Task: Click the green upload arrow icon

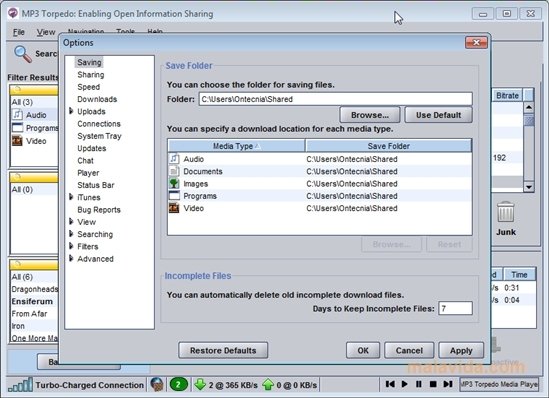Action: pyautogui.click(x=268, y=384)
